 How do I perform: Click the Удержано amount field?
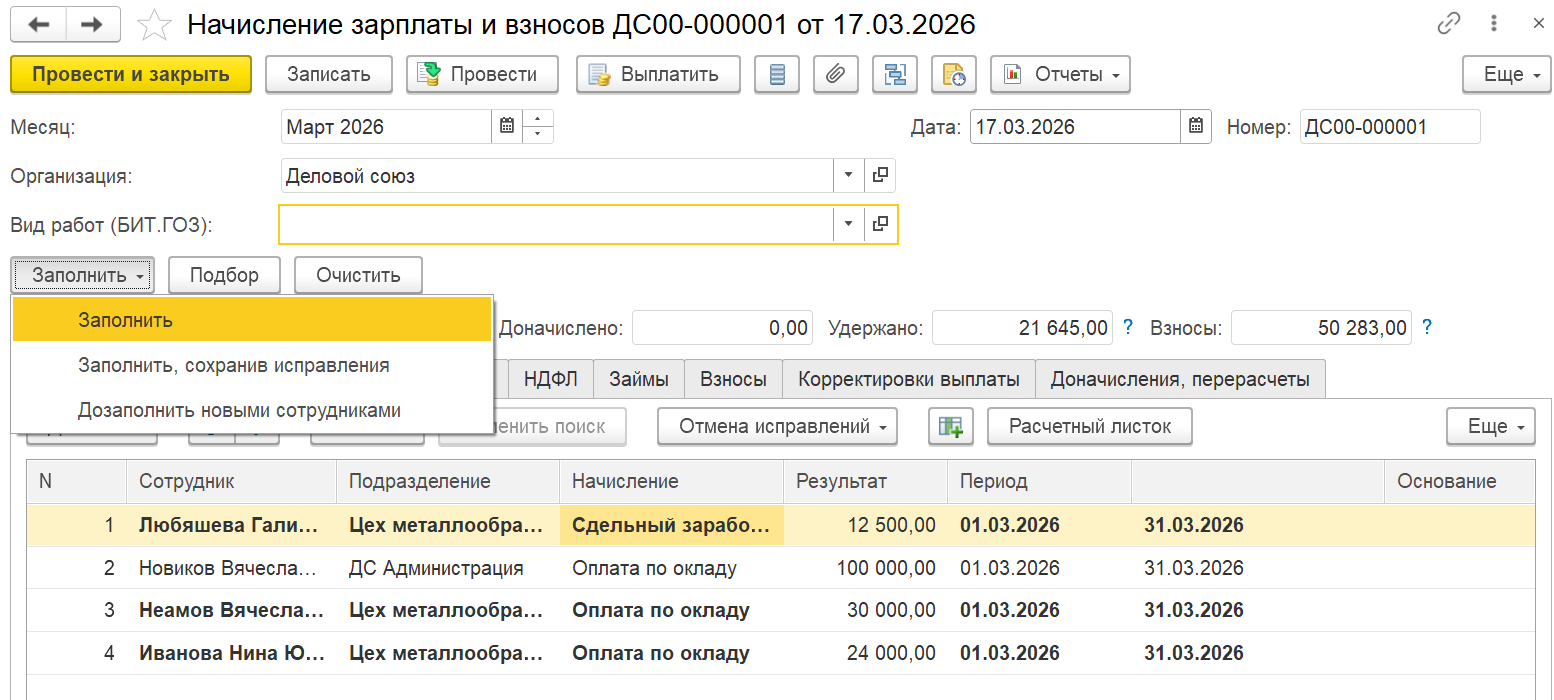click(x=1022, y=327)
